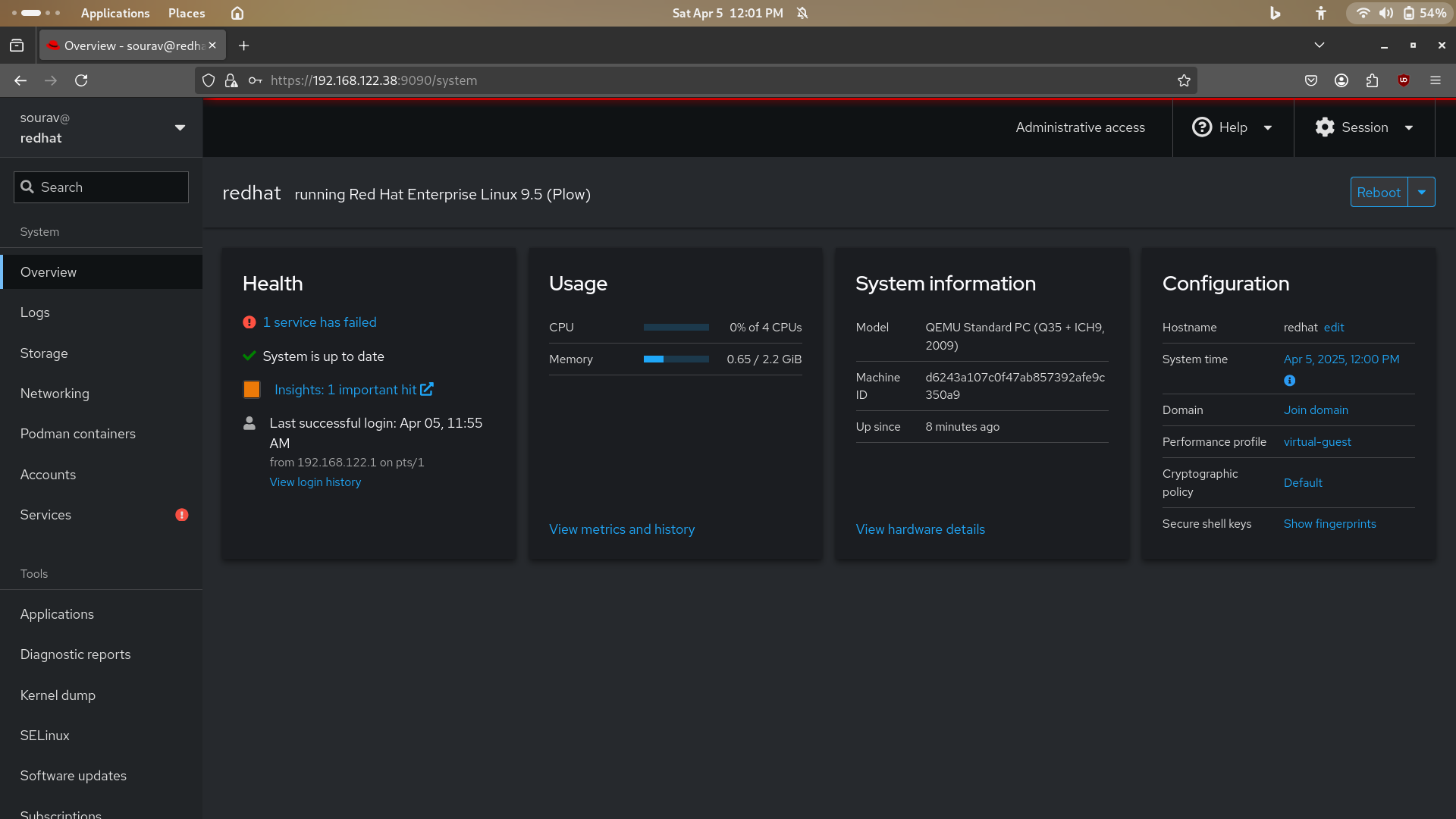
Task: Open Services in the sidebar
Action: click(102, 515)
